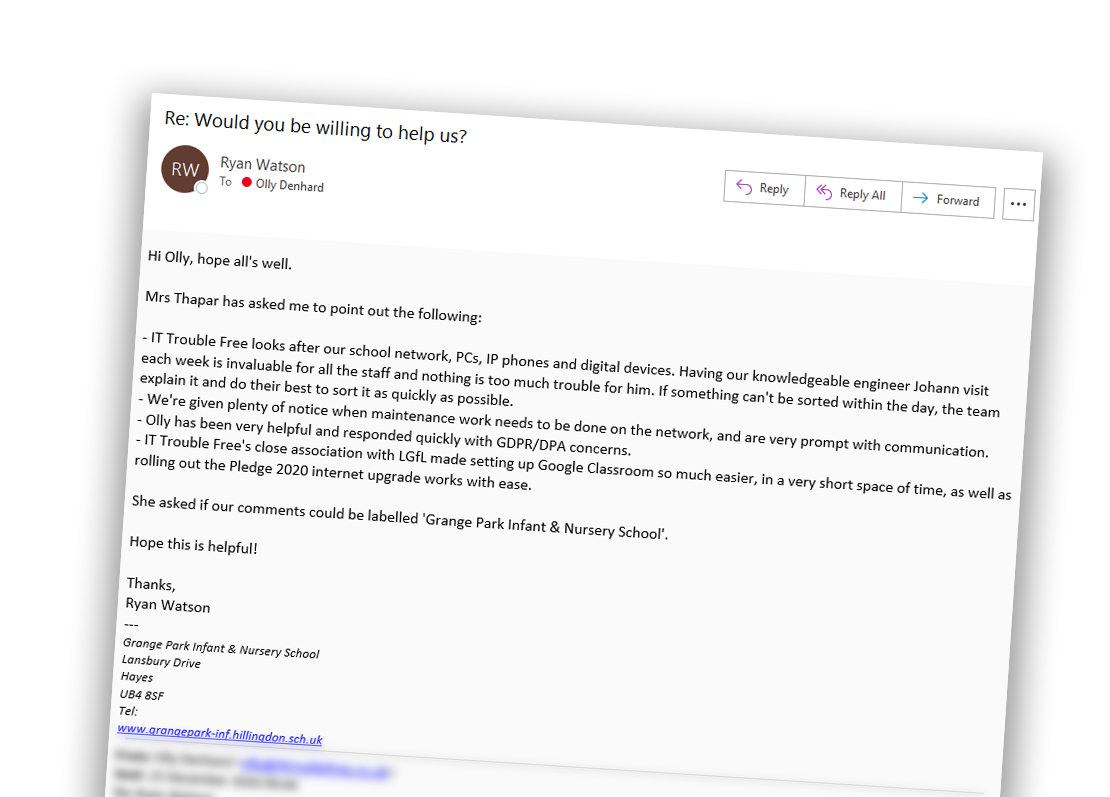
Task: Click the 'To' recipient label
Action: pyautogui.click(x=225, y=181)
